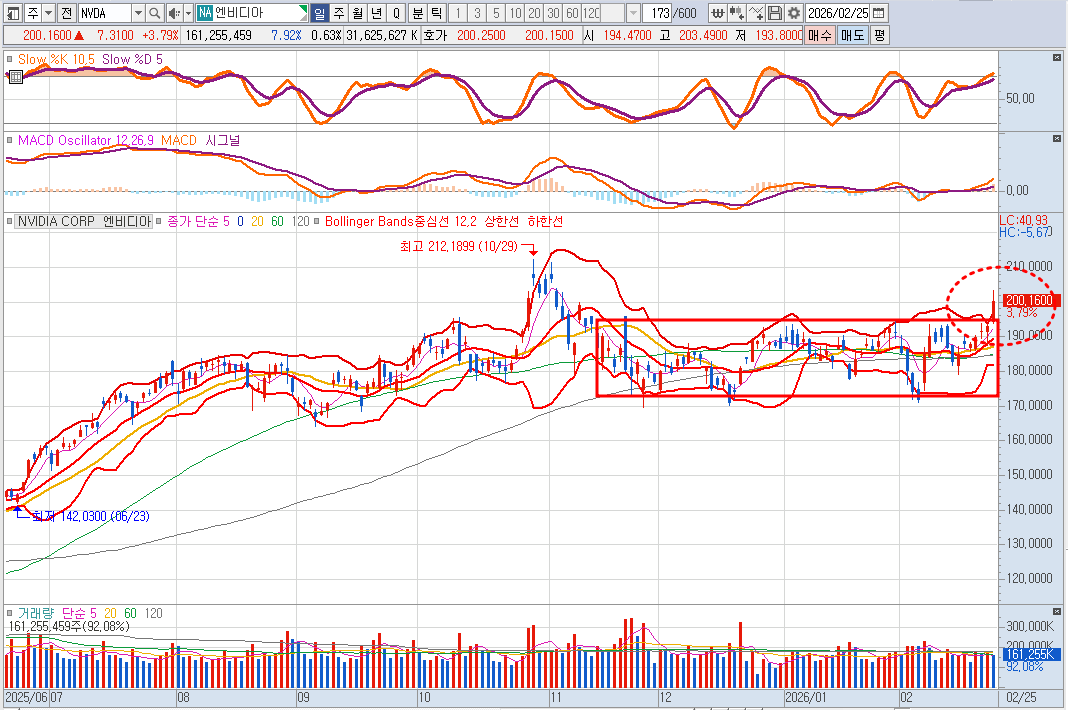This screenshot has width=1068, height=710.
Task: Select the daily (일) chart period
Action: tap(319, 13)
